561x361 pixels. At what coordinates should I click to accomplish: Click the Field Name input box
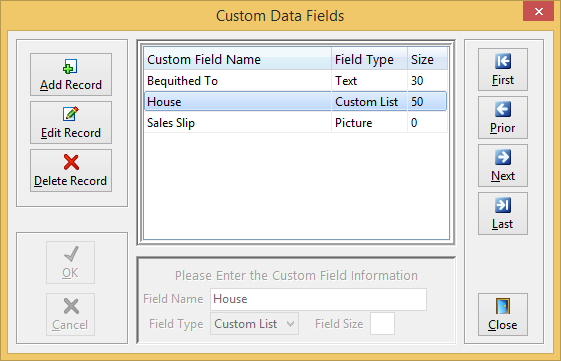pyautogui.click(x=318, y=299)
